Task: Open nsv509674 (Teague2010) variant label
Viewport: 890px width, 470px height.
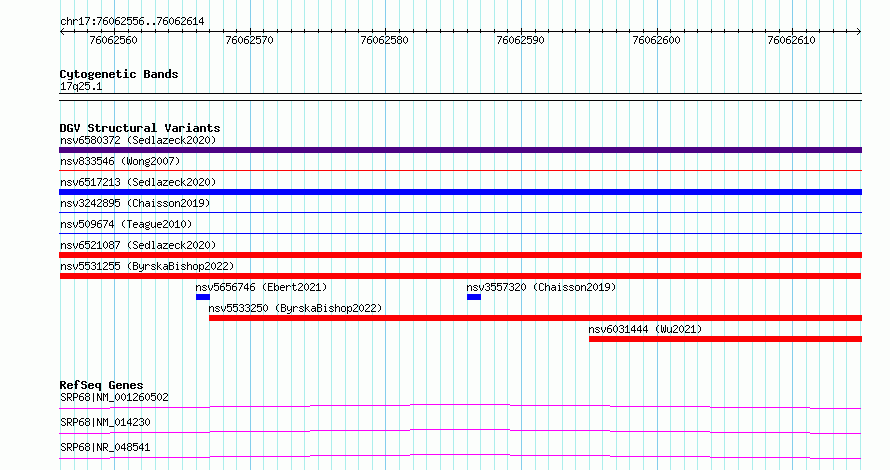Action: 126,224
